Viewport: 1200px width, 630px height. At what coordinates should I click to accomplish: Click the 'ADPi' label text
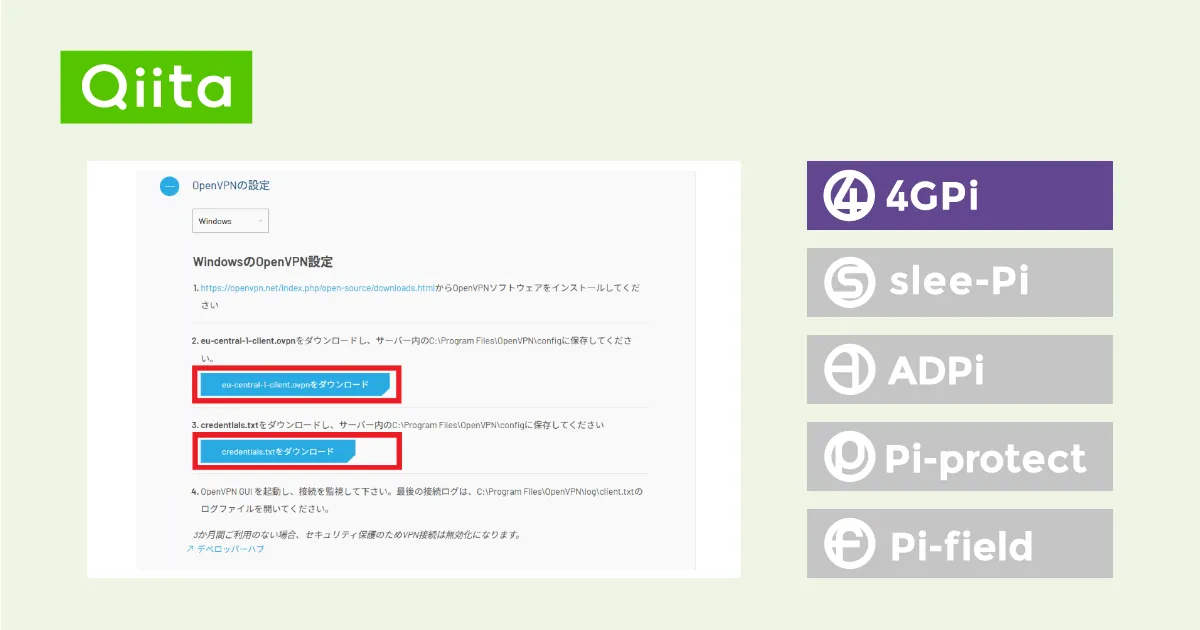pyautogui.click(x=936, y=371)
